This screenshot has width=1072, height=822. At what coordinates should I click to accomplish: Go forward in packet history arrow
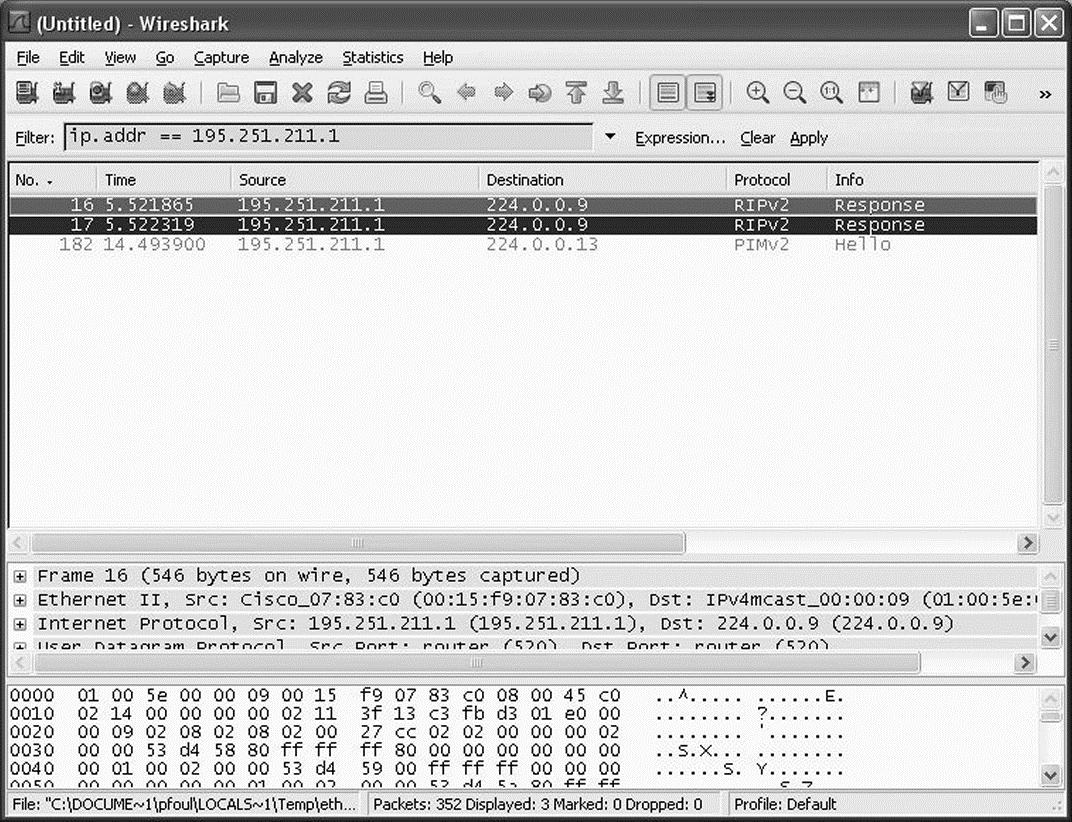(503, 92)
